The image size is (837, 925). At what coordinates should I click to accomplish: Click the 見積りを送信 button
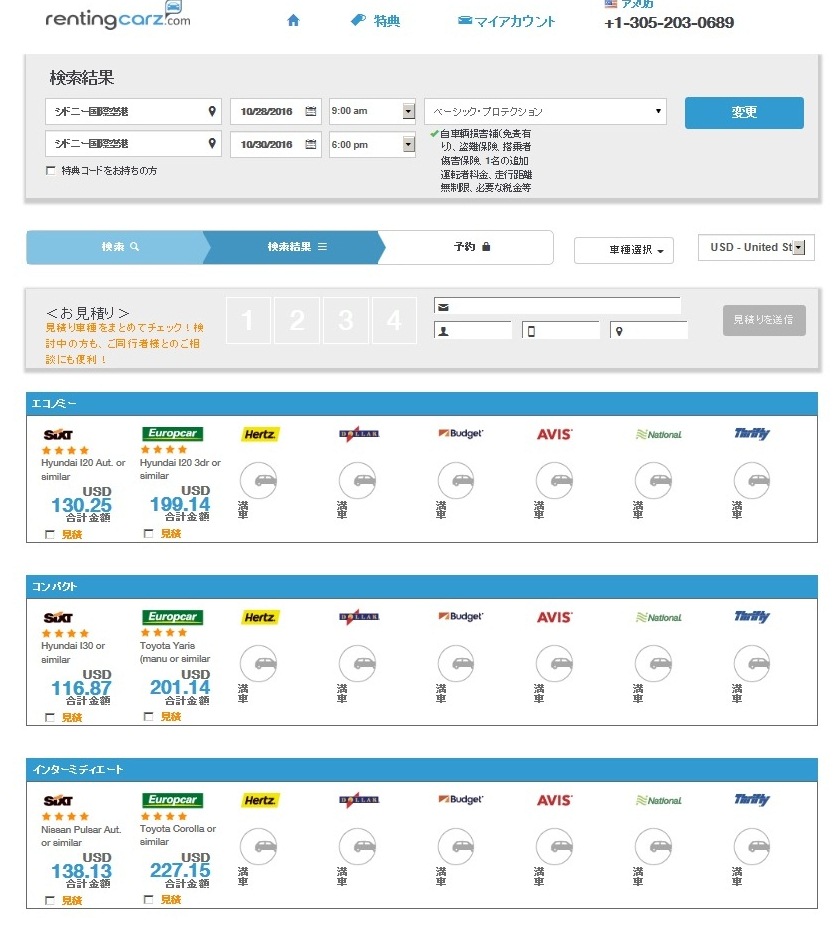tap(764, 320)
